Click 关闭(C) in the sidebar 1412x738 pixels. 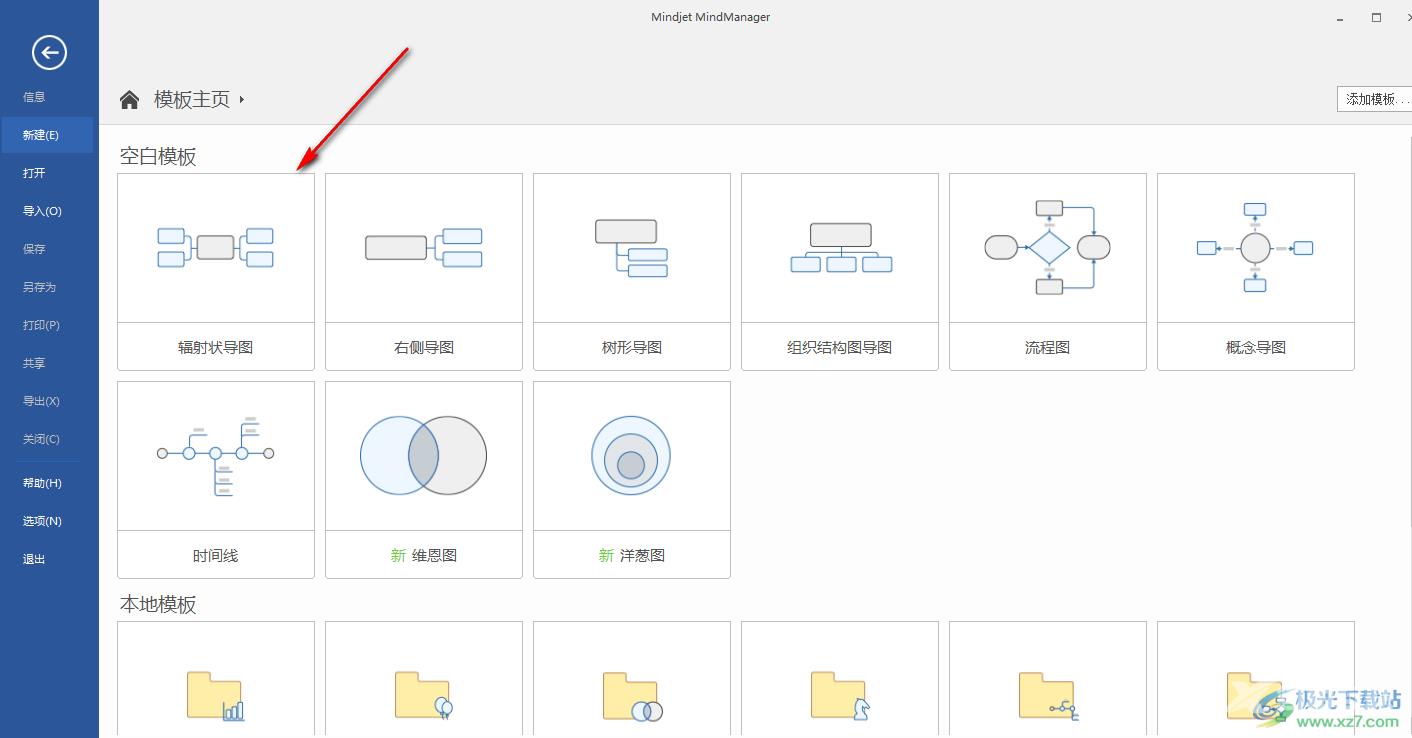(x=41, y=439)
